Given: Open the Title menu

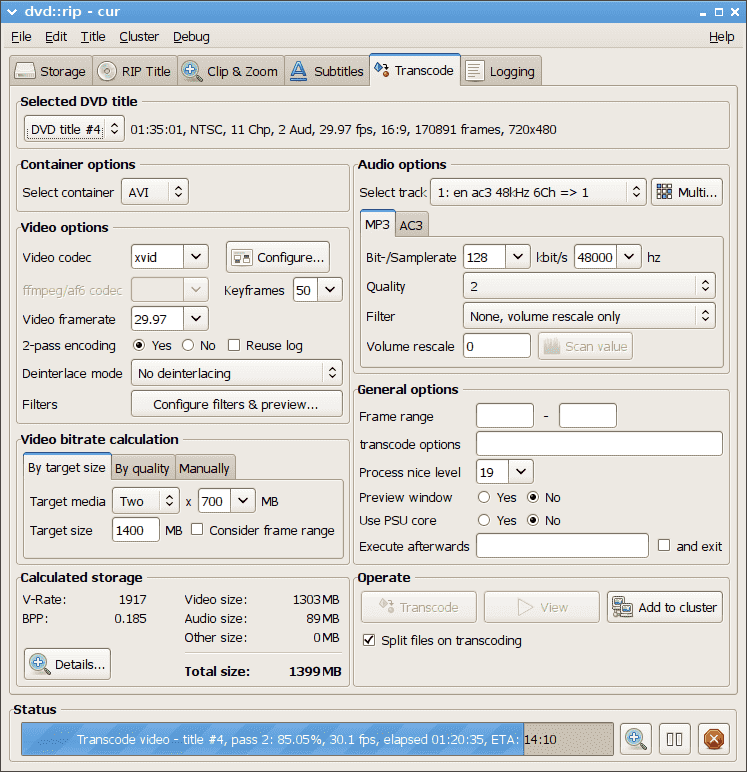Looking at the screenshot, I should 93,37.
